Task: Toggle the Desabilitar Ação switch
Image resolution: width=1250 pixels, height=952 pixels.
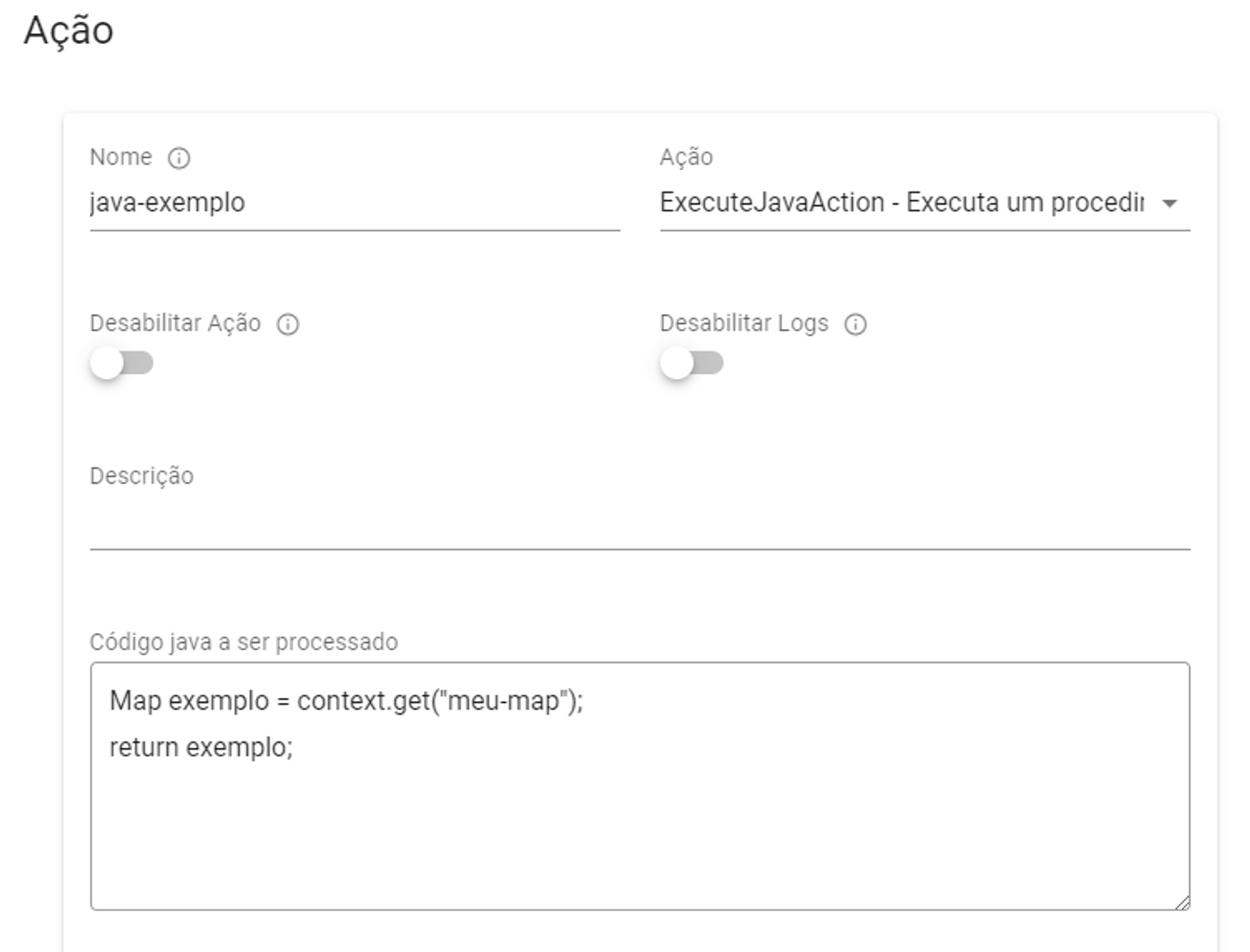Action: [122, 363]
